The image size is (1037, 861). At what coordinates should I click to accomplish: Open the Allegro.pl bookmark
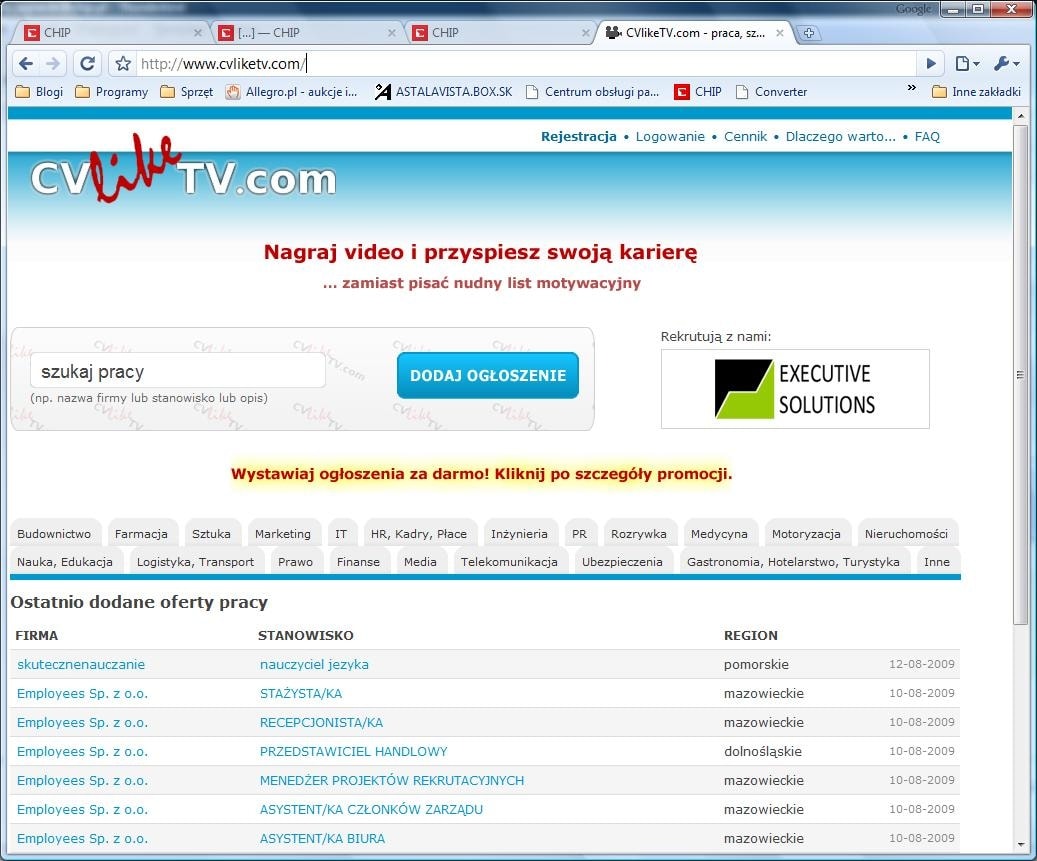(291, 92)
